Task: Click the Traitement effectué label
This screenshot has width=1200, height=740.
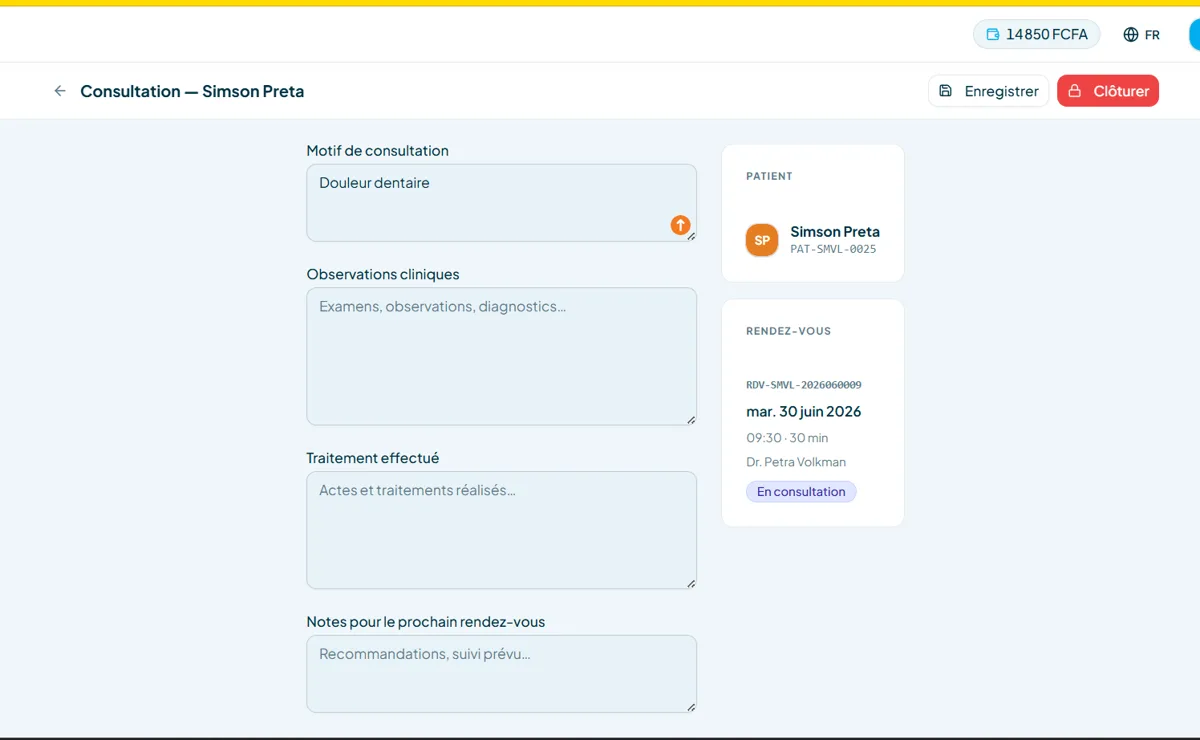Action: pyautogui.click(x=373, y=458)
